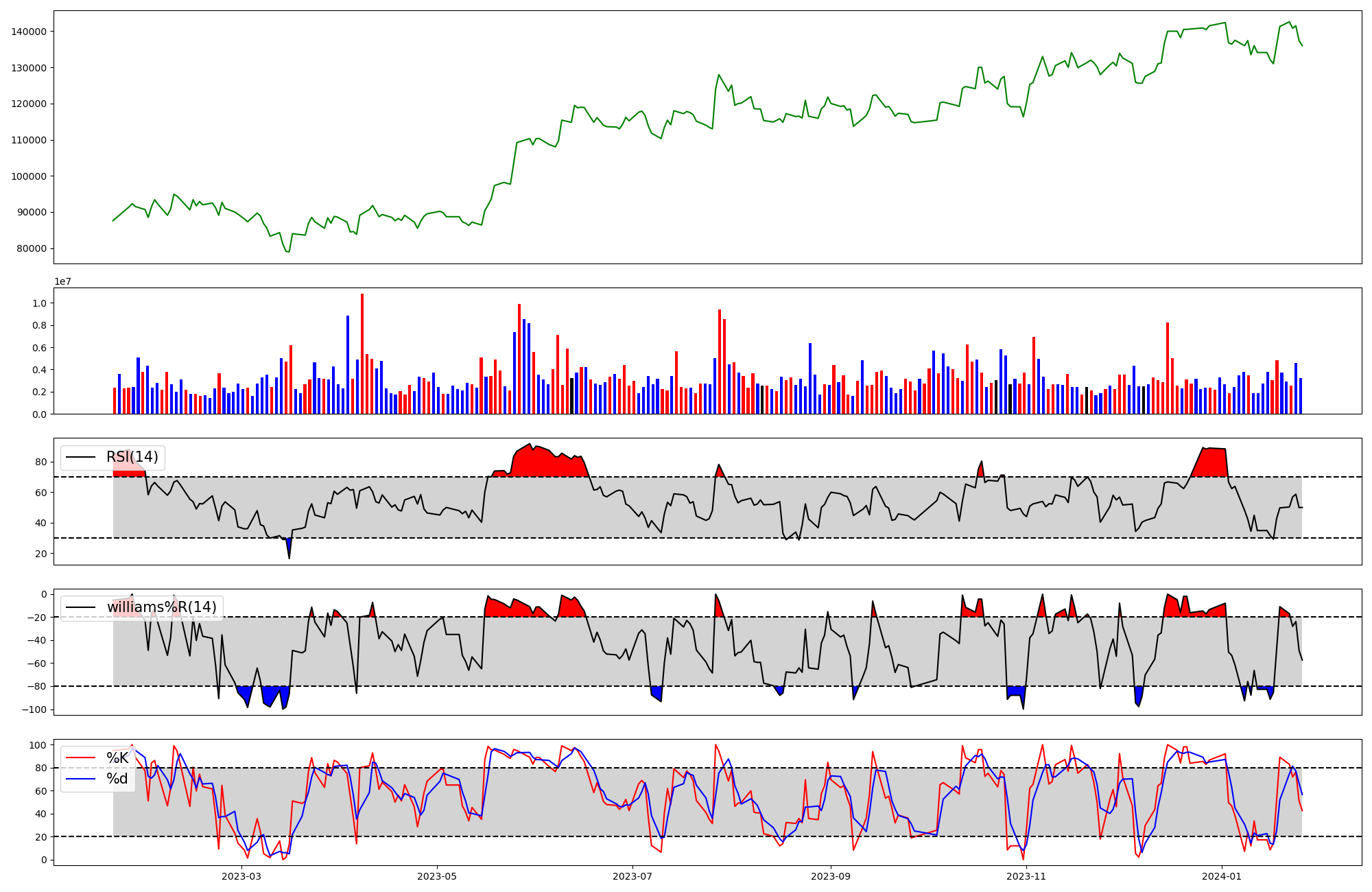
Task: Click the 2023-07 date tick label
Action: pyautogui.click(x=632, y=876)
